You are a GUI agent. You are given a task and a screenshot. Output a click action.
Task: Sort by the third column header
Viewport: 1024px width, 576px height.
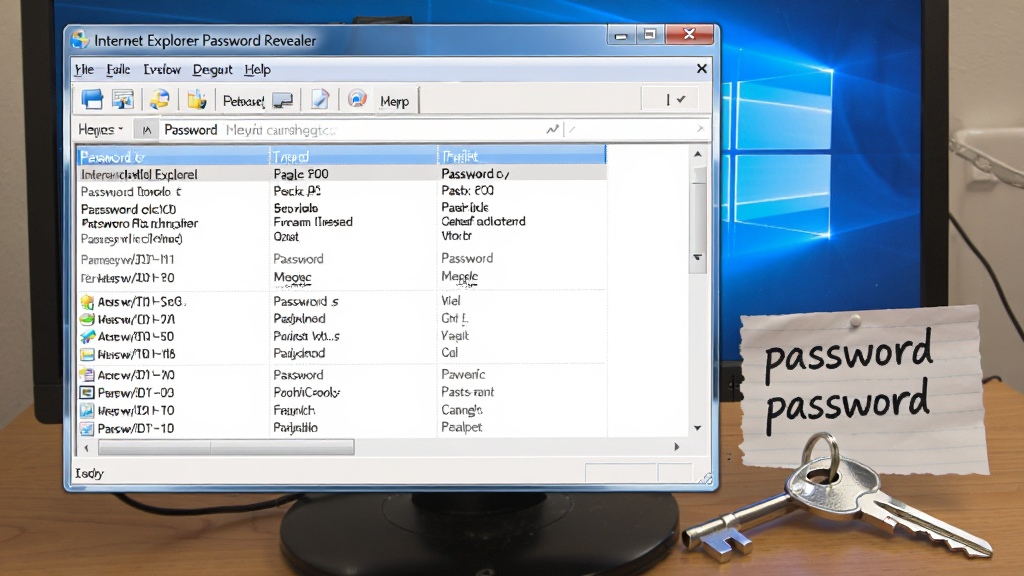522,156
